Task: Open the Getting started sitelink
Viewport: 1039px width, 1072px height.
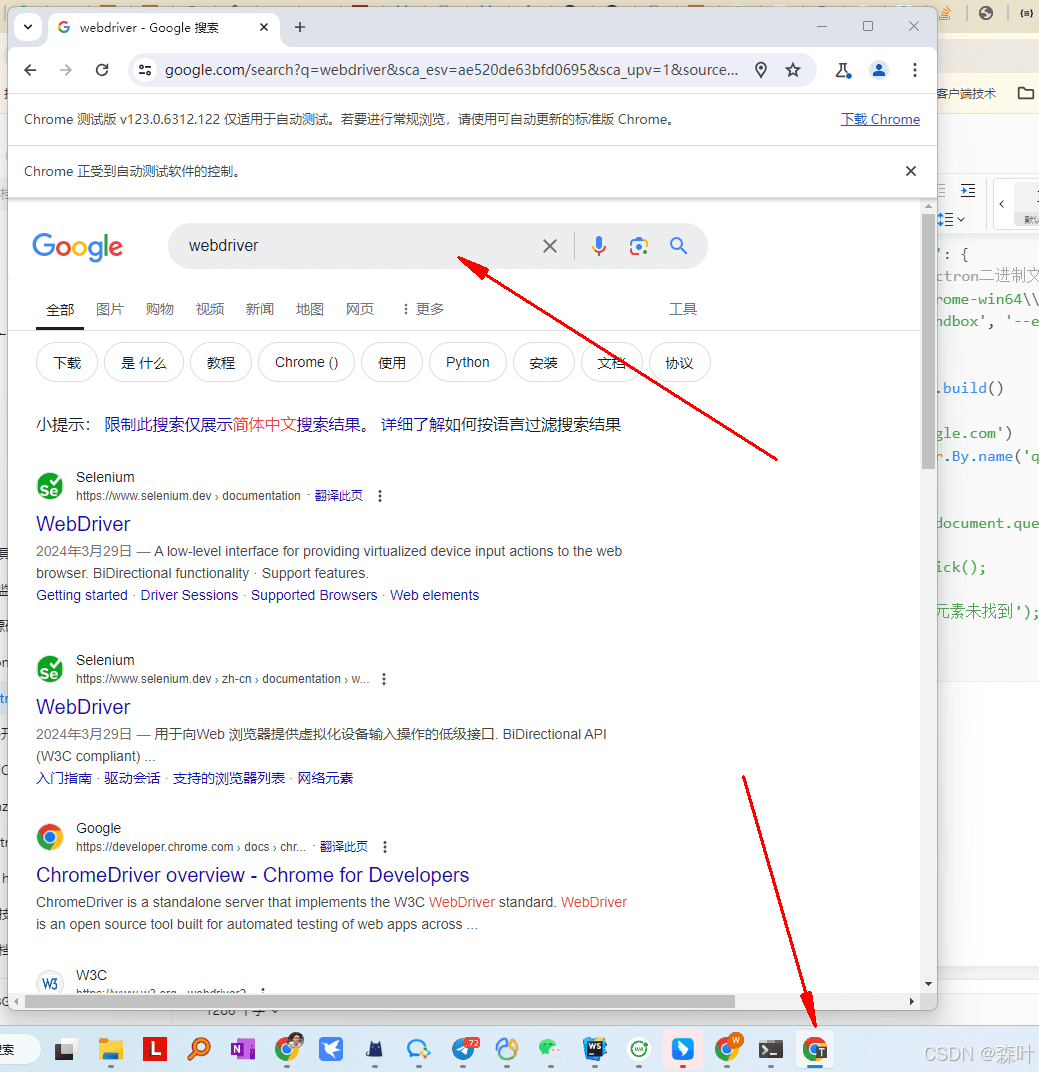Action: 82,595
